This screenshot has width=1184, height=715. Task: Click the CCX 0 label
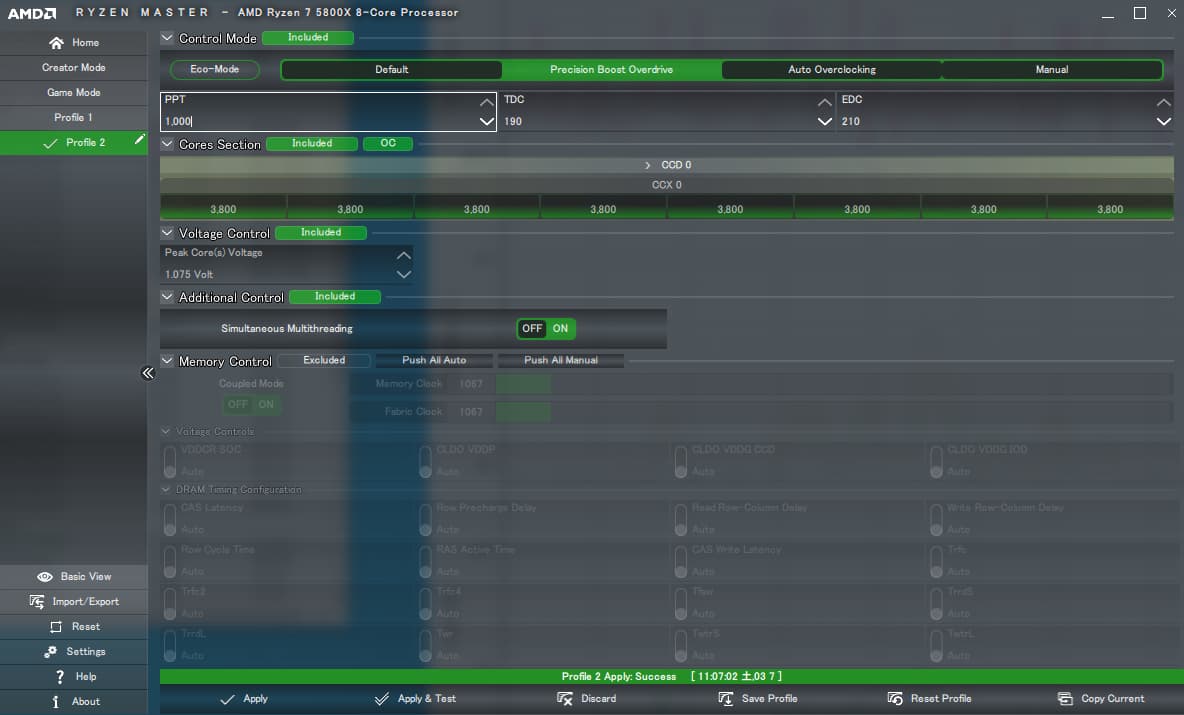[667, 184]
